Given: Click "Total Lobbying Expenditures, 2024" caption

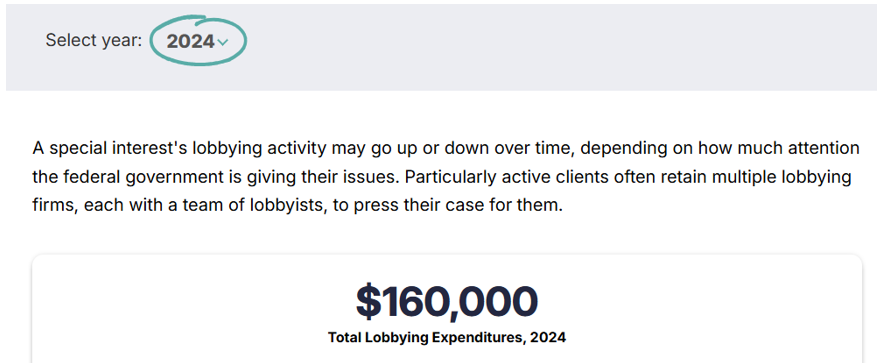Looking at the screenshot, I should (447, 338).
